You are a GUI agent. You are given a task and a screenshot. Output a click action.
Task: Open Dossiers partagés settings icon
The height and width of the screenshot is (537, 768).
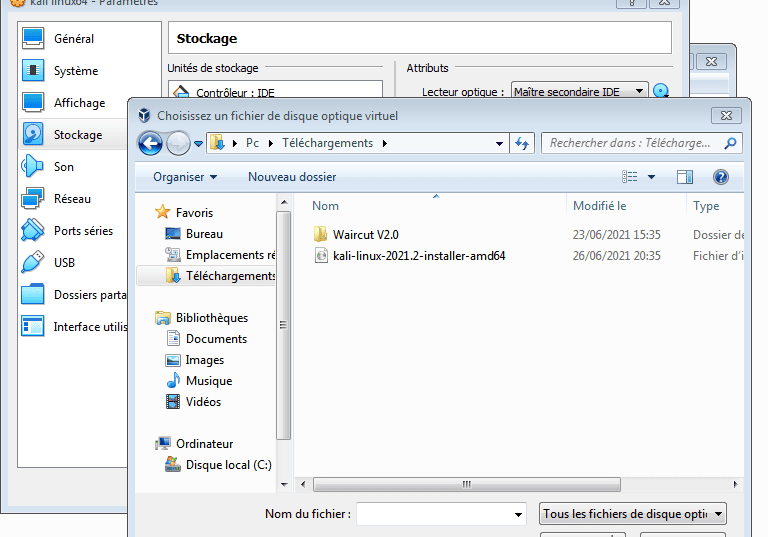point(33,294)
